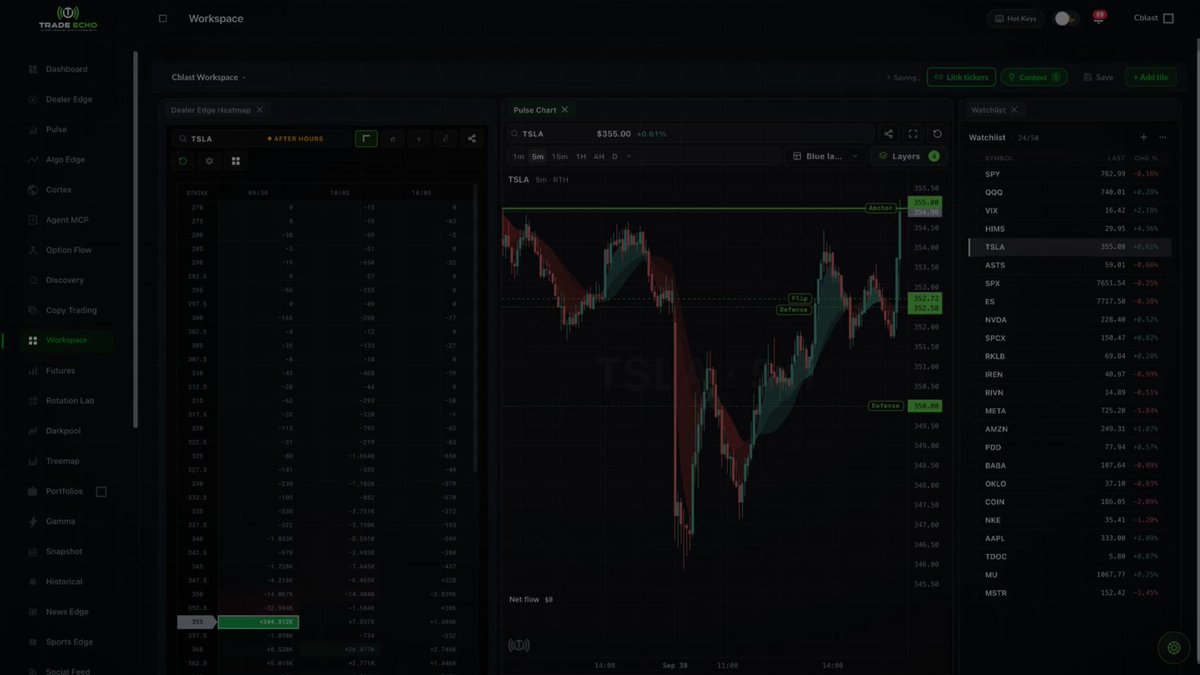The image size is (1200, 675).
Task: Close the Pulse Chart tab
Action: pos(565,110)
